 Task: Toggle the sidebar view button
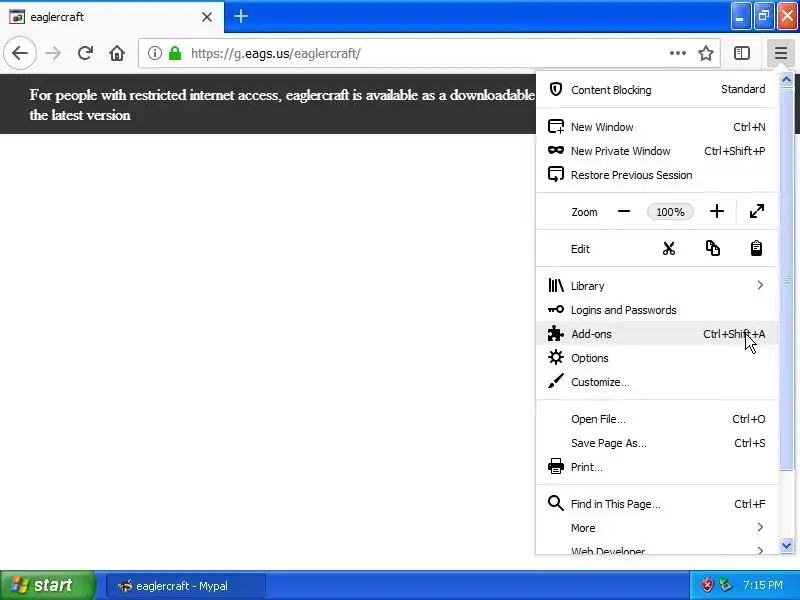pos(741,53)
